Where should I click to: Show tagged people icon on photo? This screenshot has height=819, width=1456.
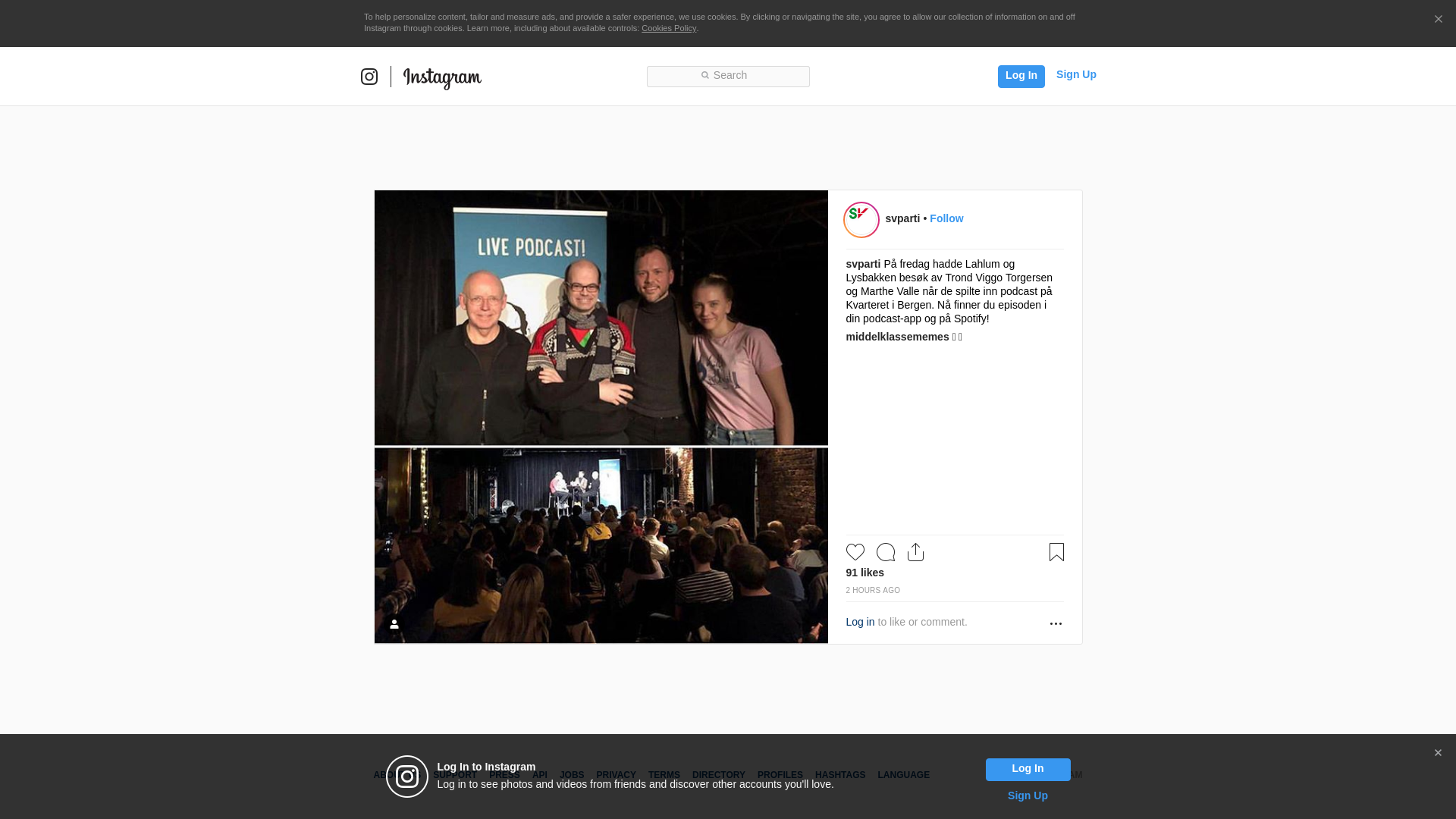coord(394,624)
